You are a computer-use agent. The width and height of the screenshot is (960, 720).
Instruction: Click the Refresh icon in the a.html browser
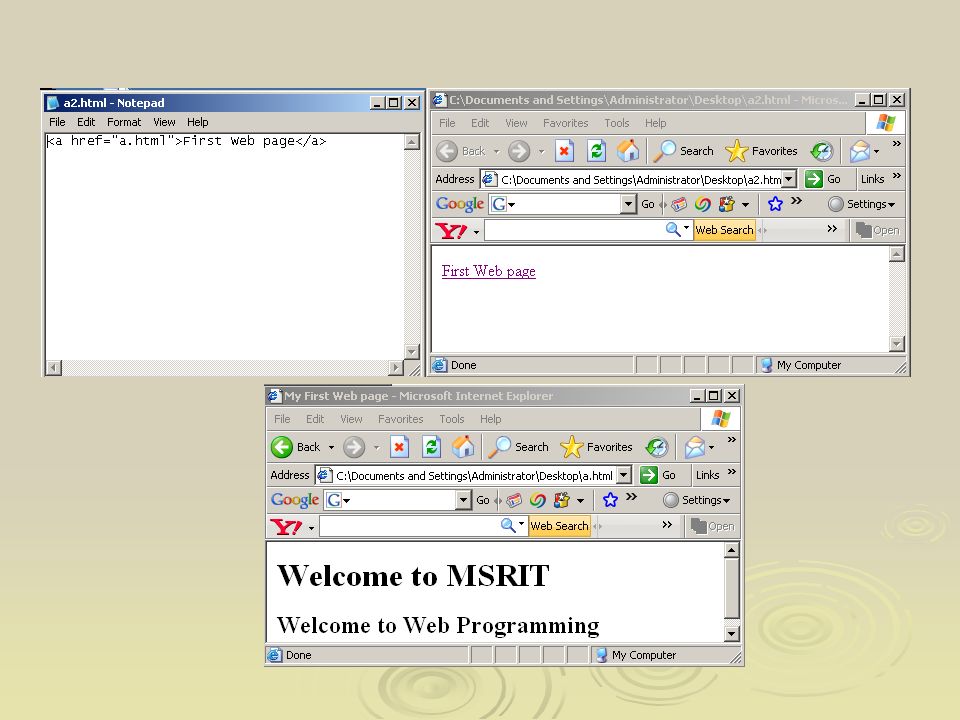tap(432, 447)
